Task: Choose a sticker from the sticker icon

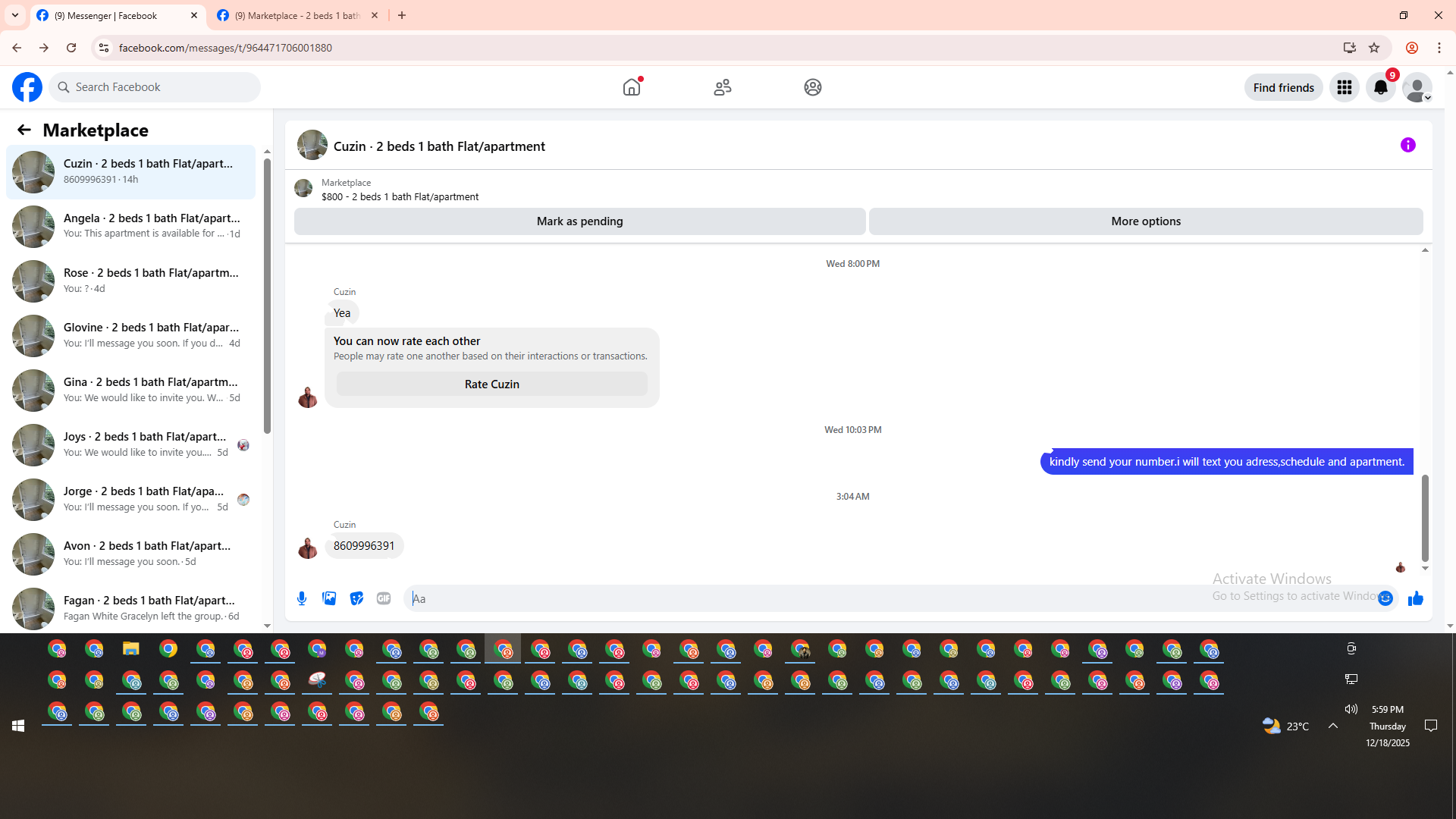Action: click(356, 598)
